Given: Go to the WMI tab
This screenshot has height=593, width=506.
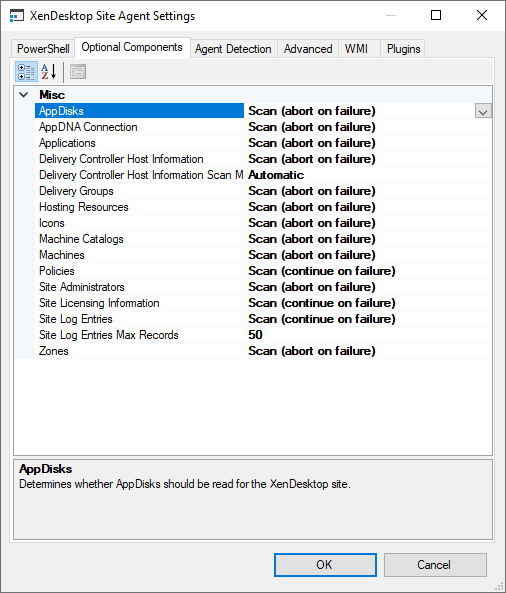Looking at the screenshot, I should coord(356,49).
